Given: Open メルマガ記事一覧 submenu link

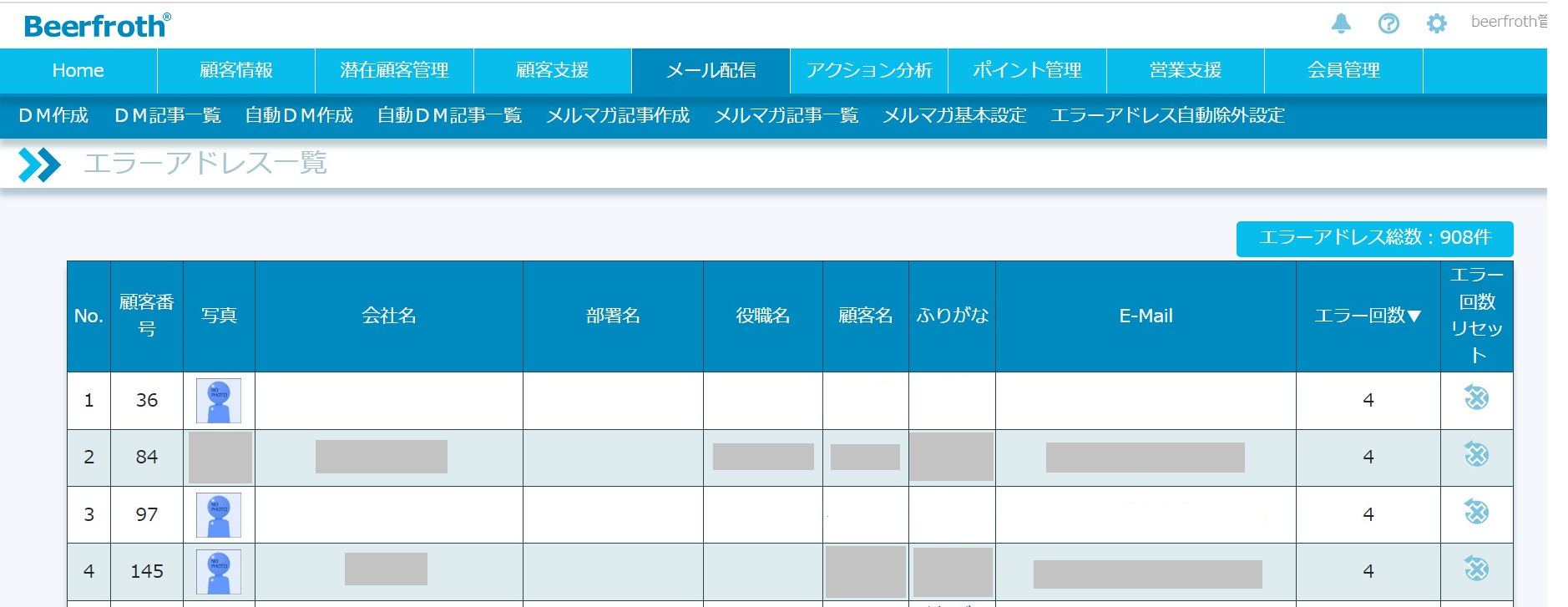Looking at the screenshot, I should 786,115.
